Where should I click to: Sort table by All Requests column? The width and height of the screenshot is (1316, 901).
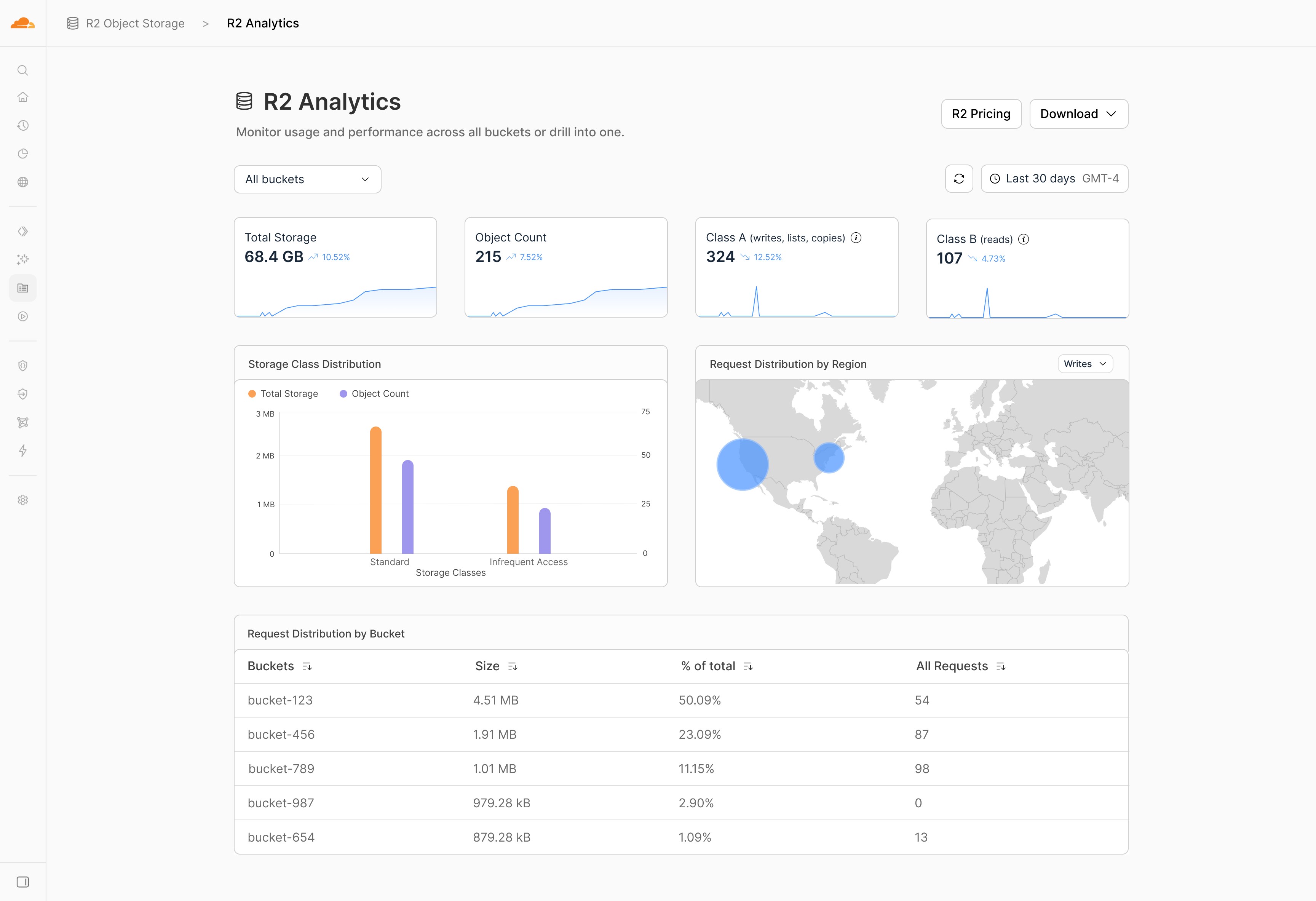(1001, 666)
